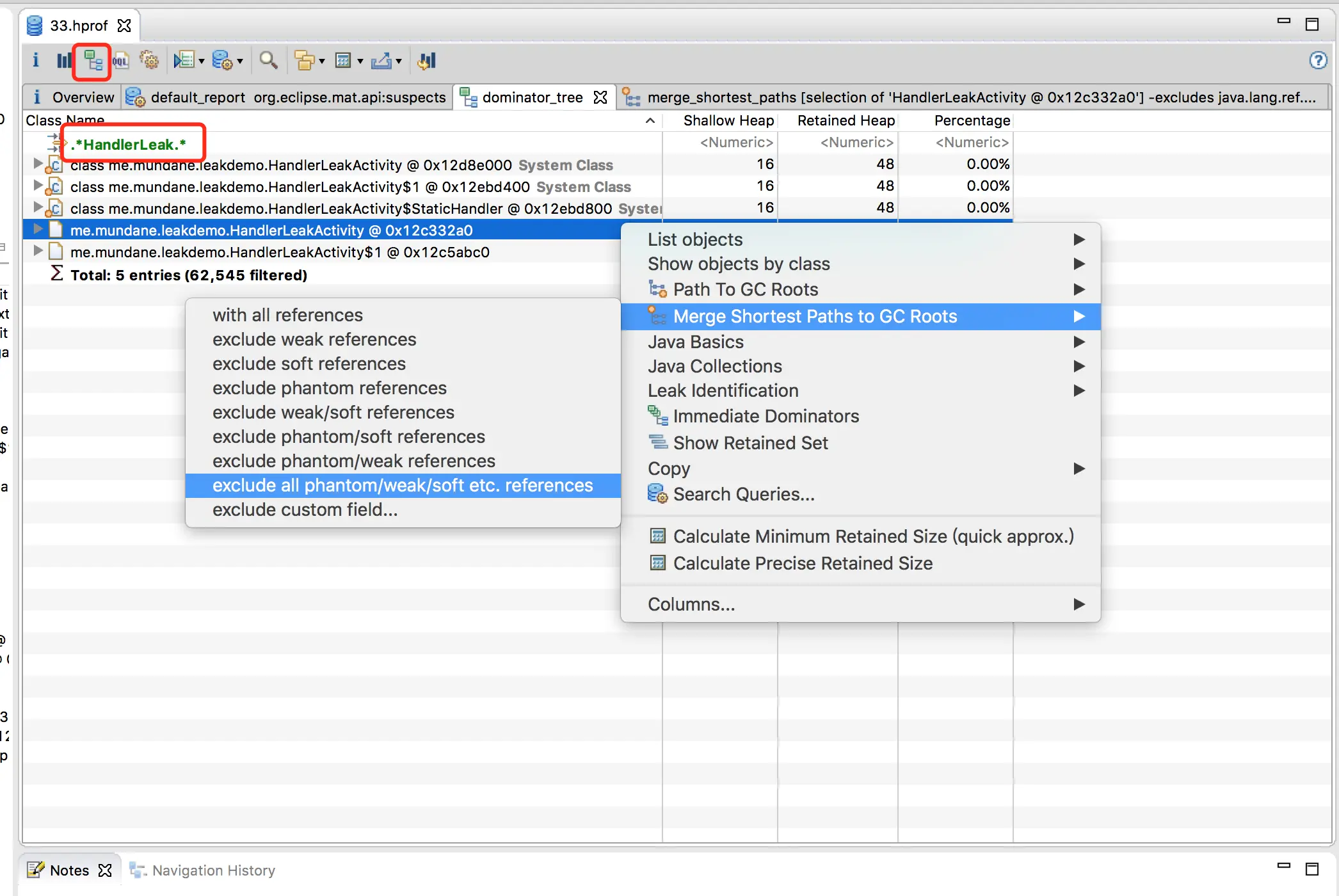Screen dimensions: 1339x896
Task: Select exclude all phantom/weak/soft etc. references
Action: coord(403,485)
